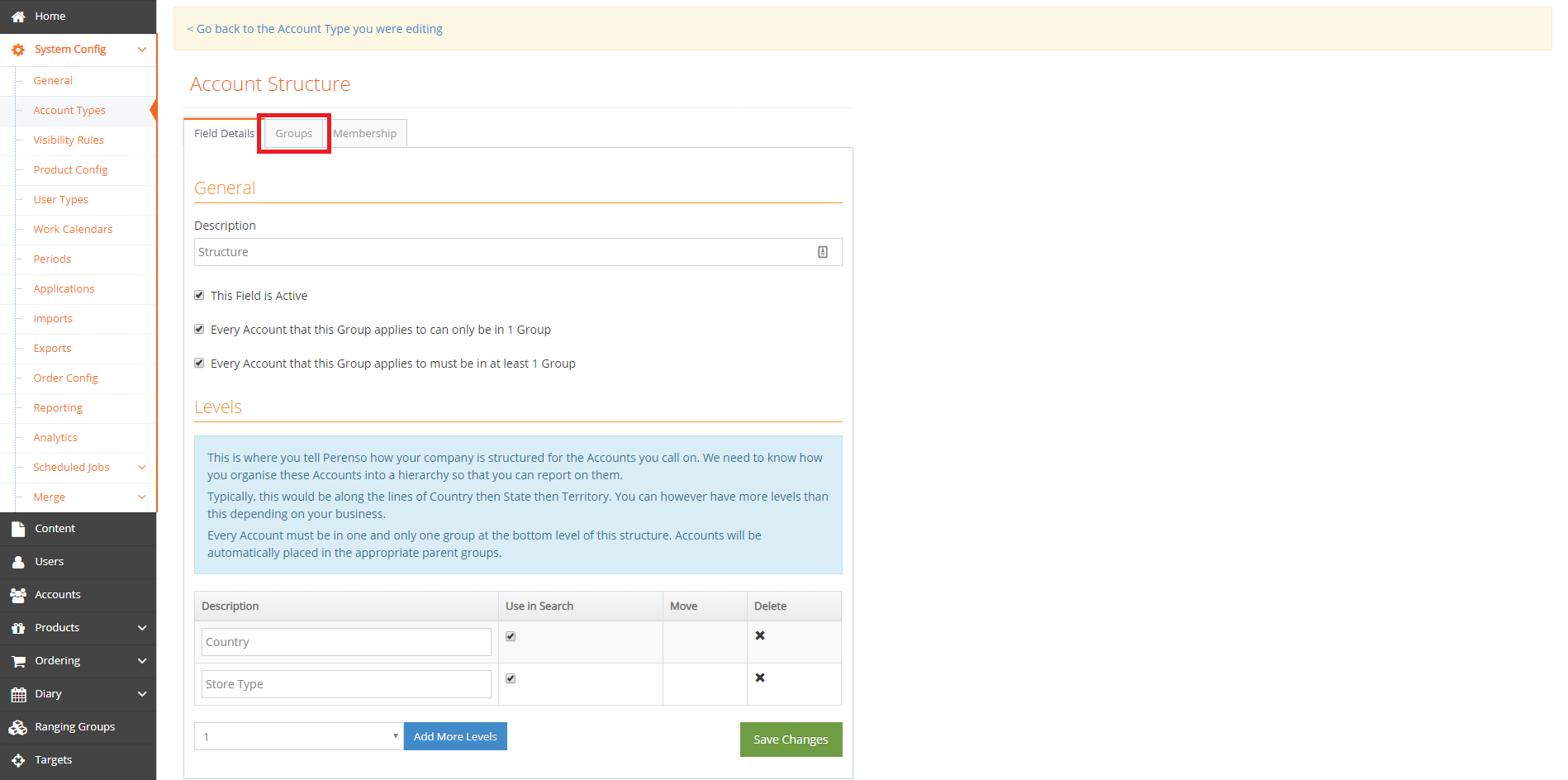Image resolution: width=1568 pixels, height=780 pixels.
Task: Open Applications menu item
Action: [64, 288]
